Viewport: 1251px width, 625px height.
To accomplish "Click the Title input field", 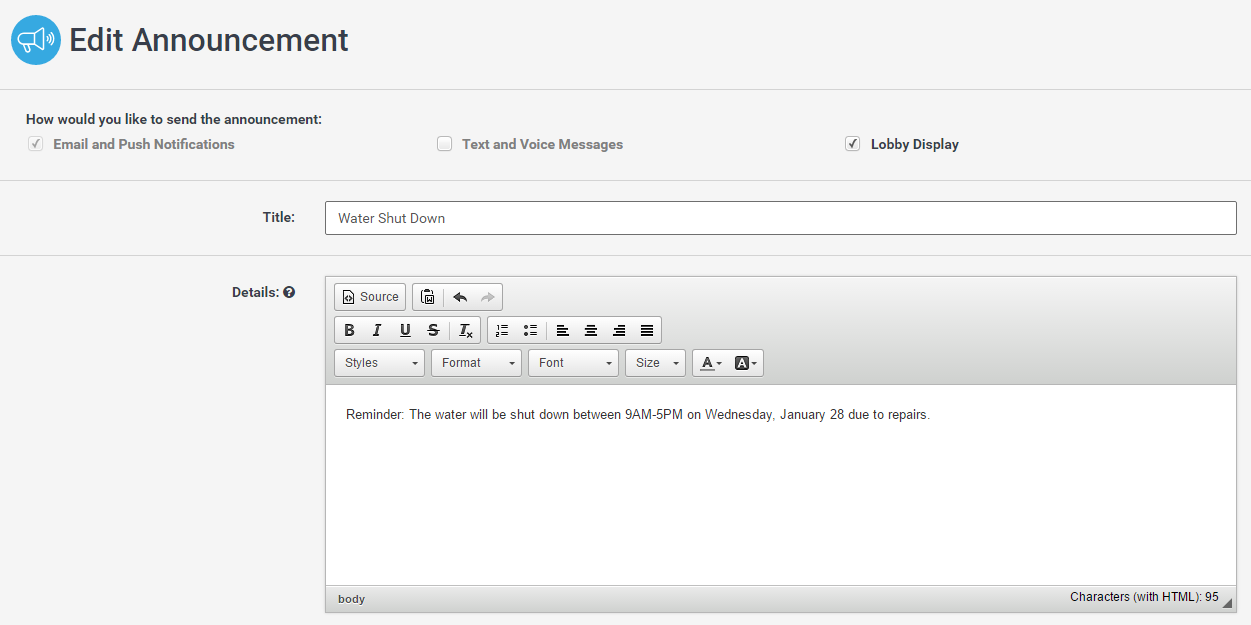I will click(780, 218).
